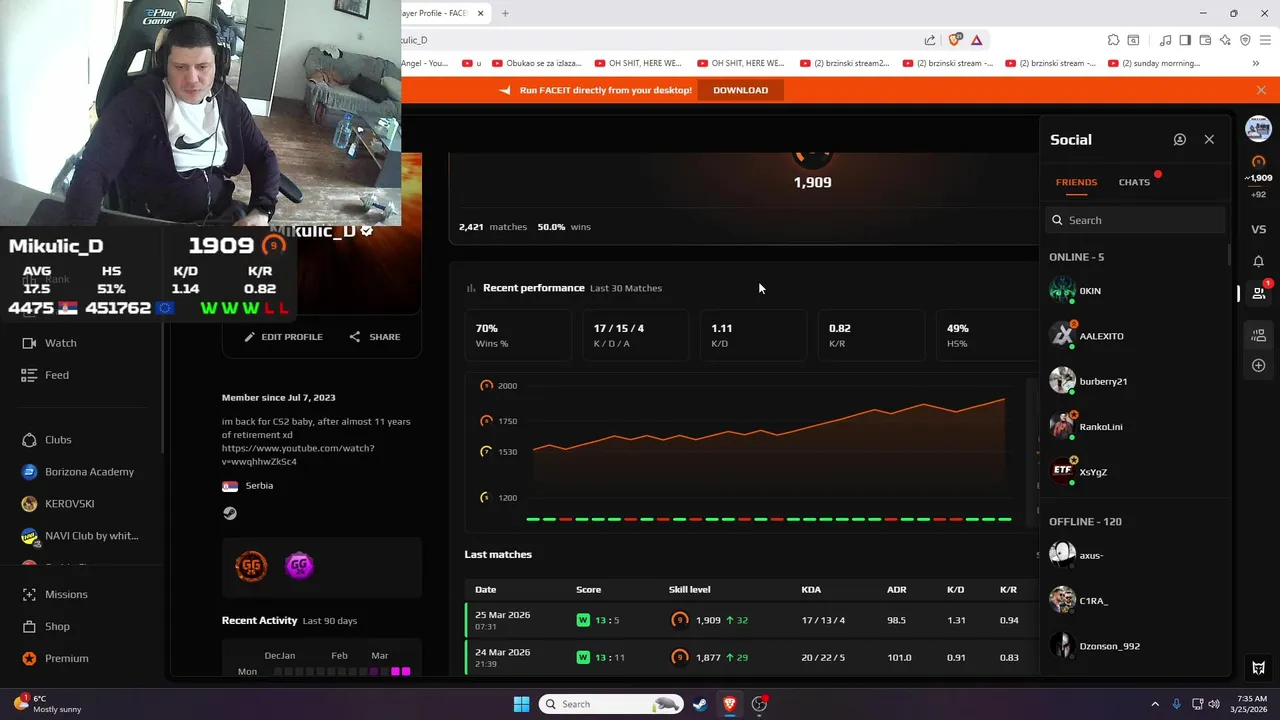
Task: Click the Steam profile icon under Serbia
Action: coord(230,513)
